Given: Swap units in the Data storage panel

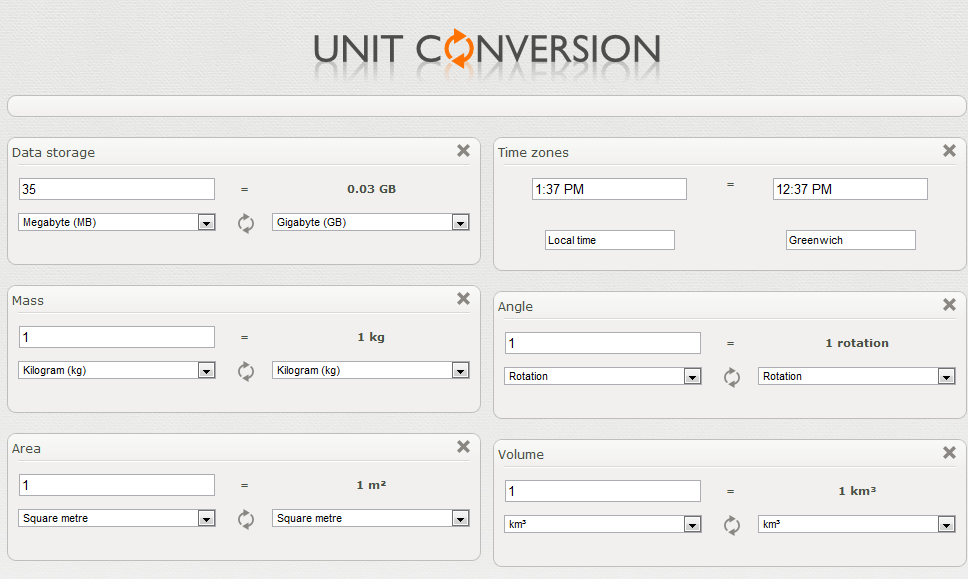Looking at the screenshot, I should pos(246,223).
